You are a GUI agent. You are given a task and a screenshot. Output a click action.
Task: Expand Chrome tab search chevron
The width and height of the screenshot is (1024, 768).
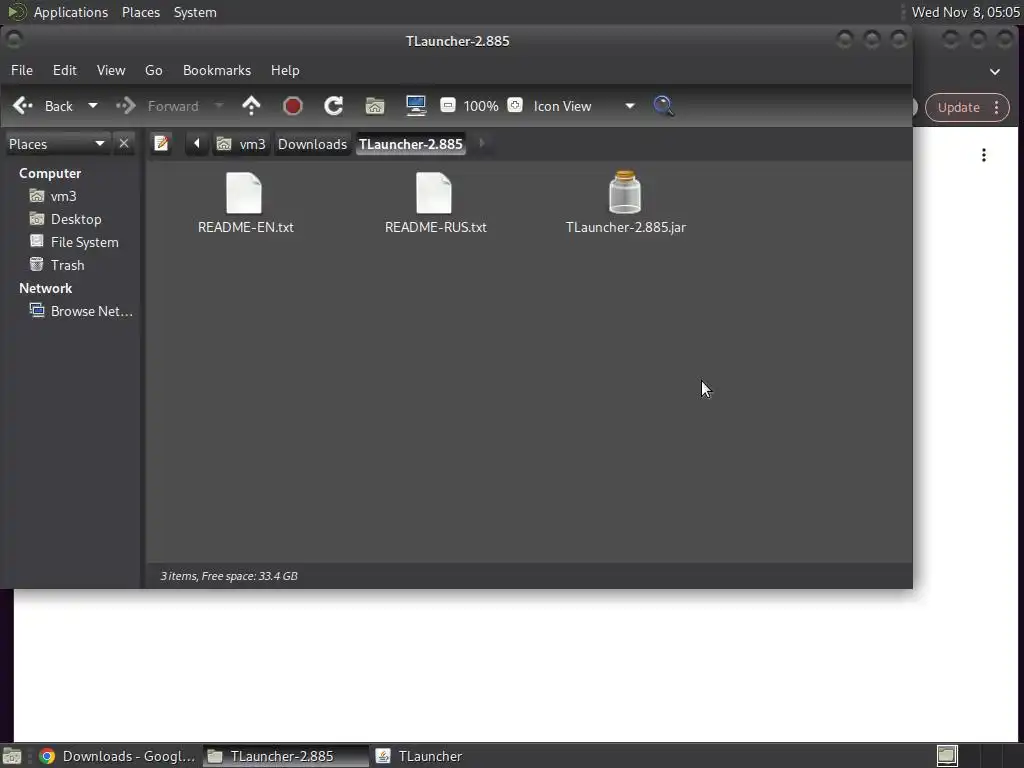pos(995,71)
